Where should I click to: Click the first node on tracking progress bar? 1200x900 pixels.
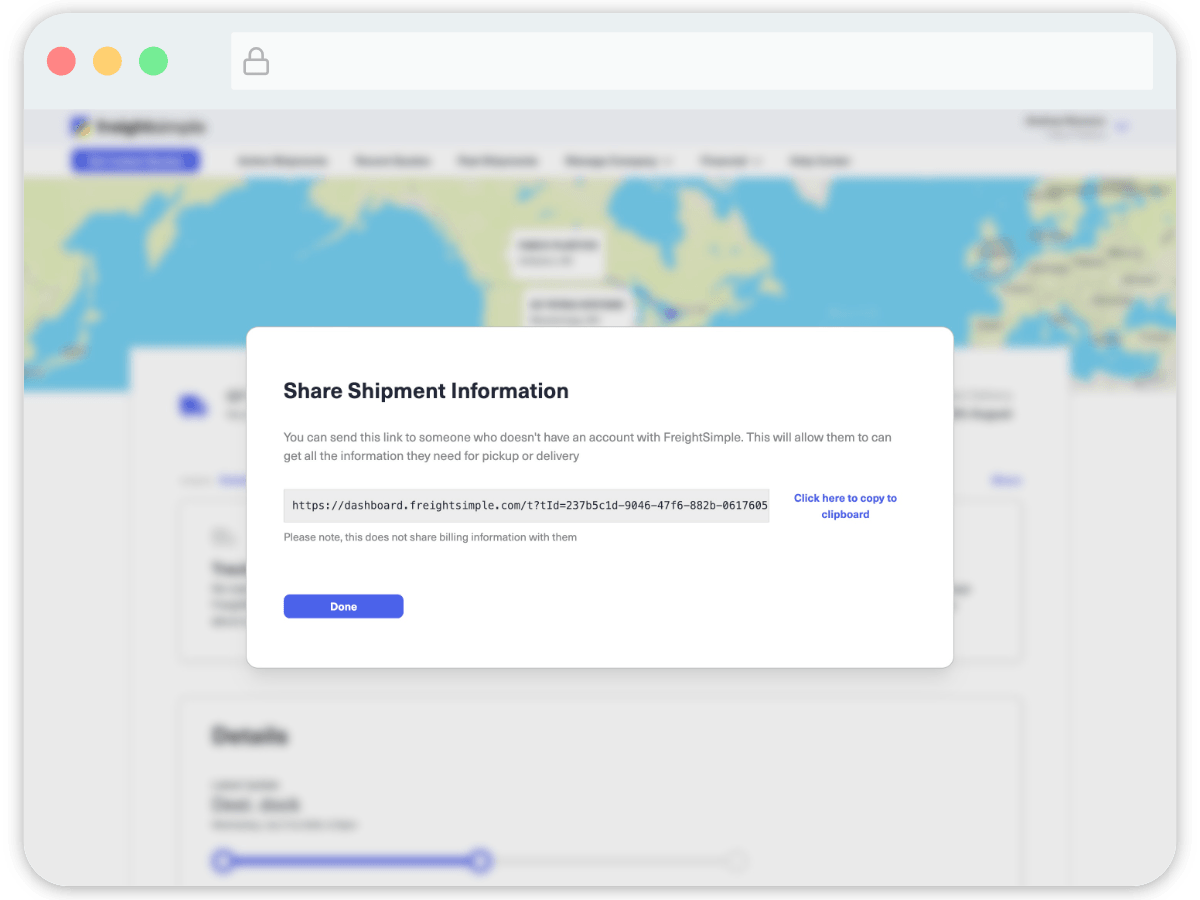[223, 860]
